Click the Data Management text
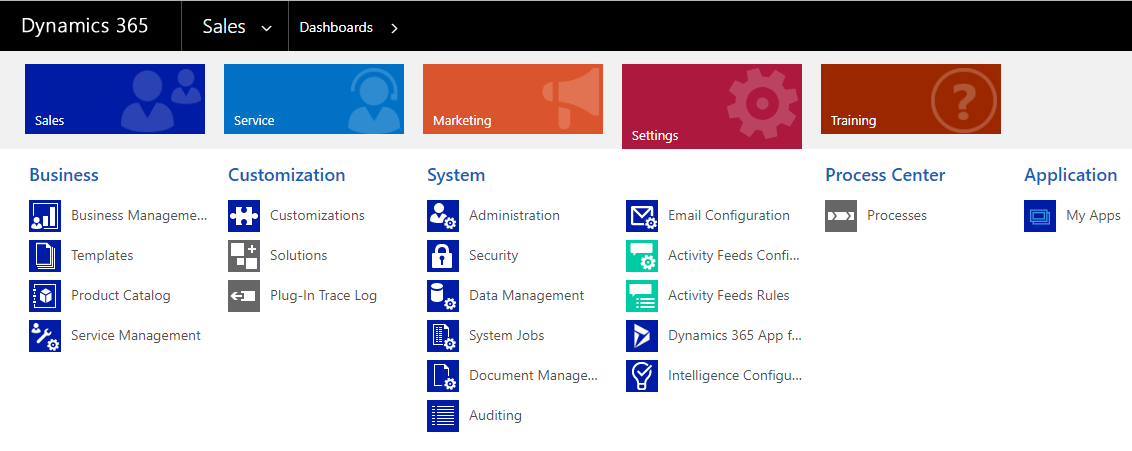 tap(527, 296)
